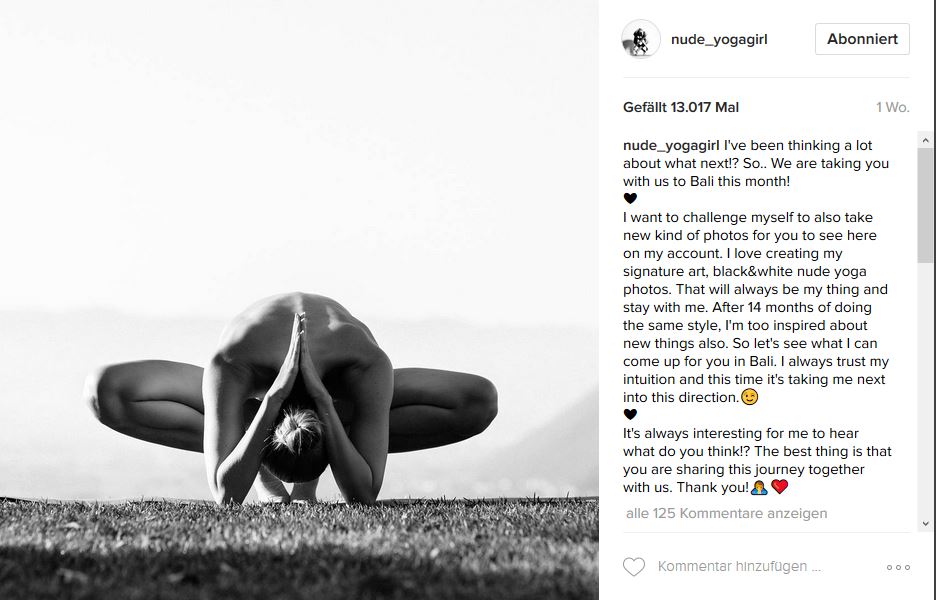Click the black and white yoga photo
Image resolution: width=936 pixels, height=600 pixels.
click(x=299, y=300)
